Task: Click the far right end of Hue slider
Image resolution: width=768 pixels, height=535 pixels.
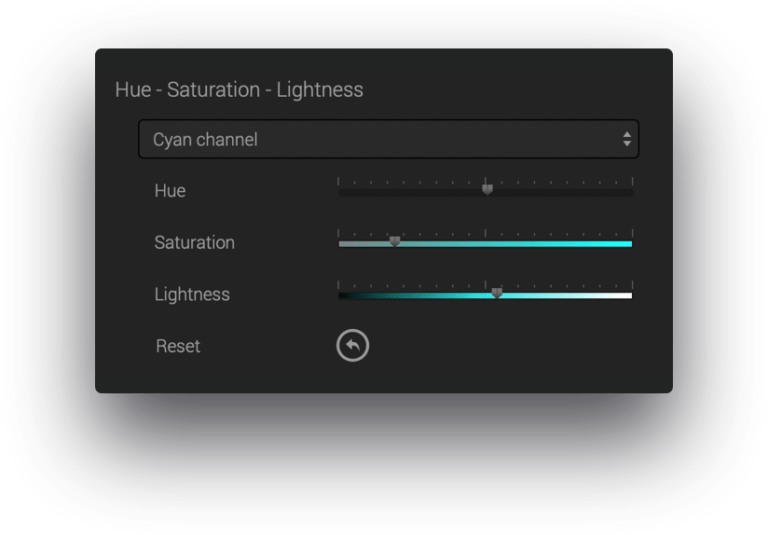Action: tap(631, 191)
